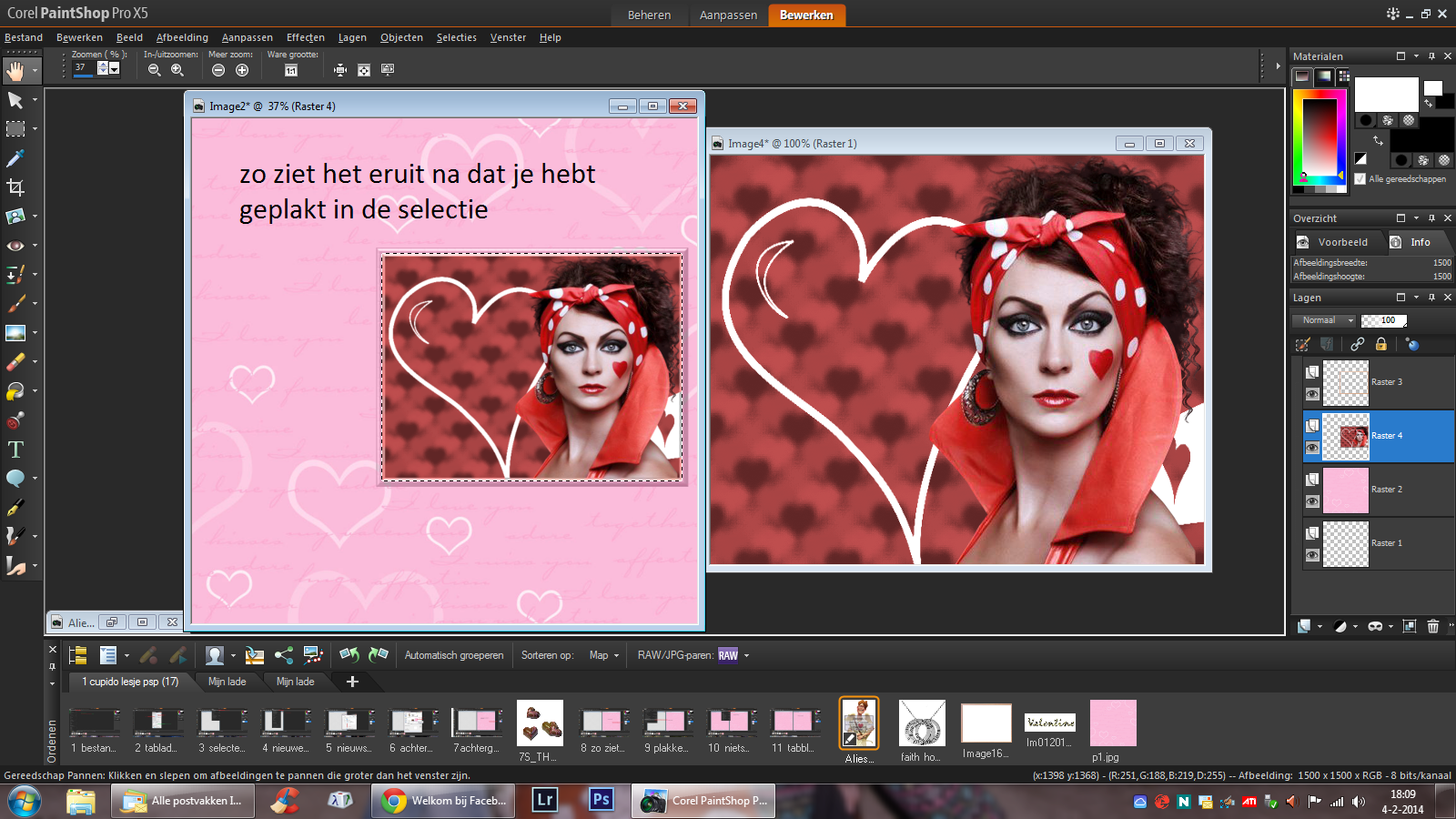Select the Pan hand tool

tap(15, 70)
